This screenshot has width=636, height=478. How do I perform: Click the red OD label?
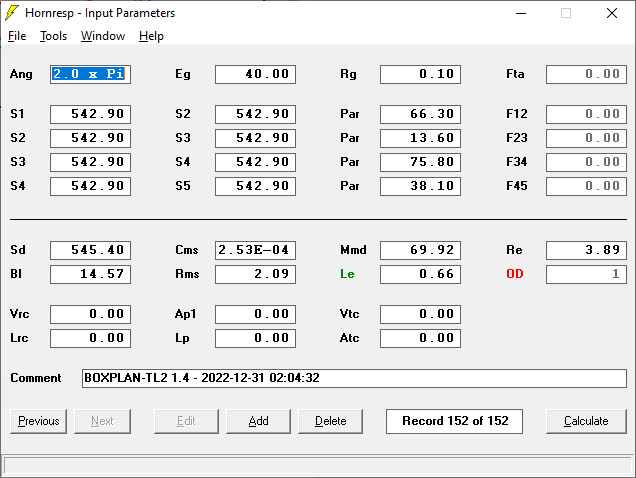[x=515, y=274]
